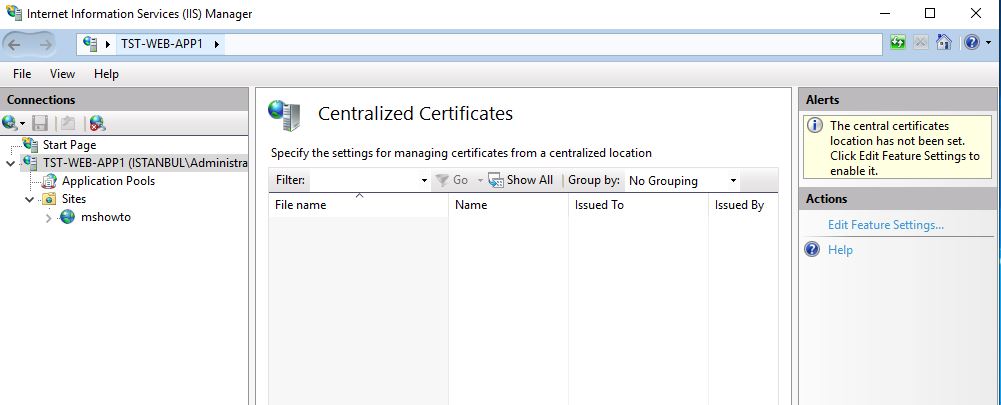Click the IIS Manager title bar icon
The height and width of the screenshot is (405, 1001).
click(13, 13)
